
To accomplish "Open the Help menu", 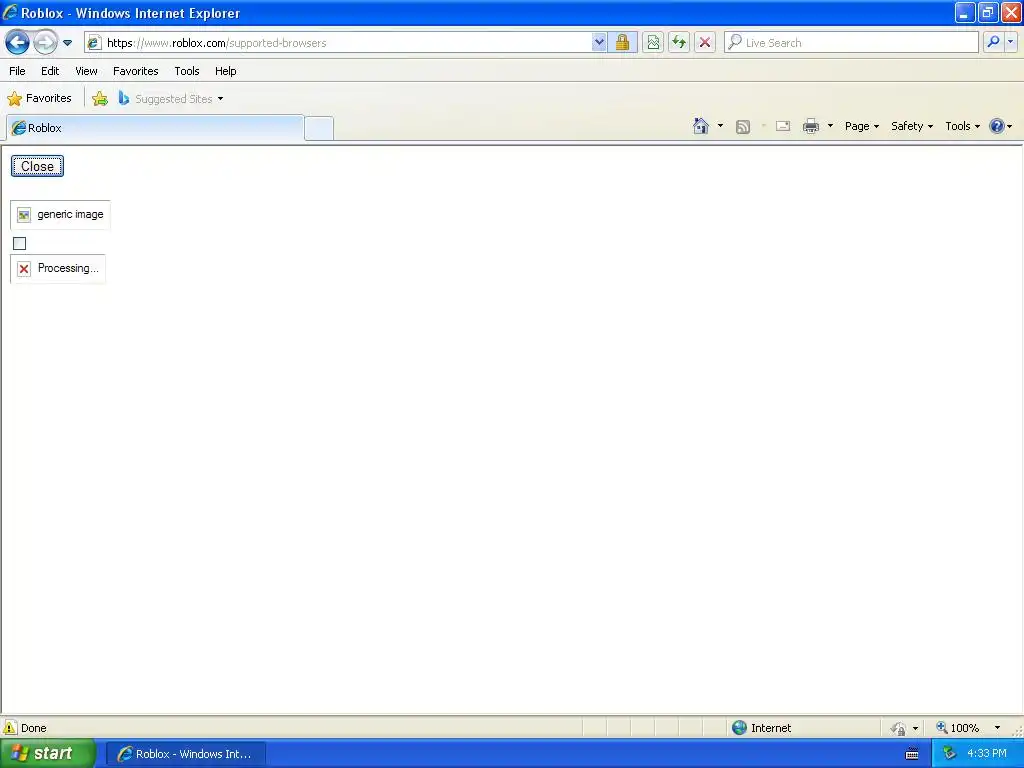I will pos(226,71).
